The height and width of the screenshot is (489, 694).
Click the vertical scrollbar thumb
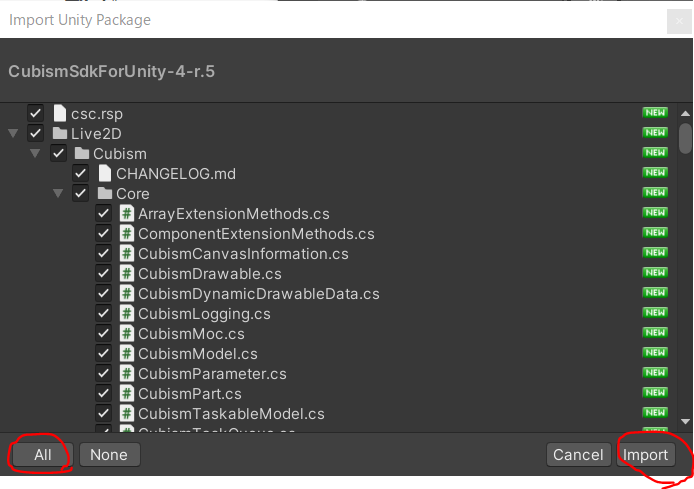685,139
